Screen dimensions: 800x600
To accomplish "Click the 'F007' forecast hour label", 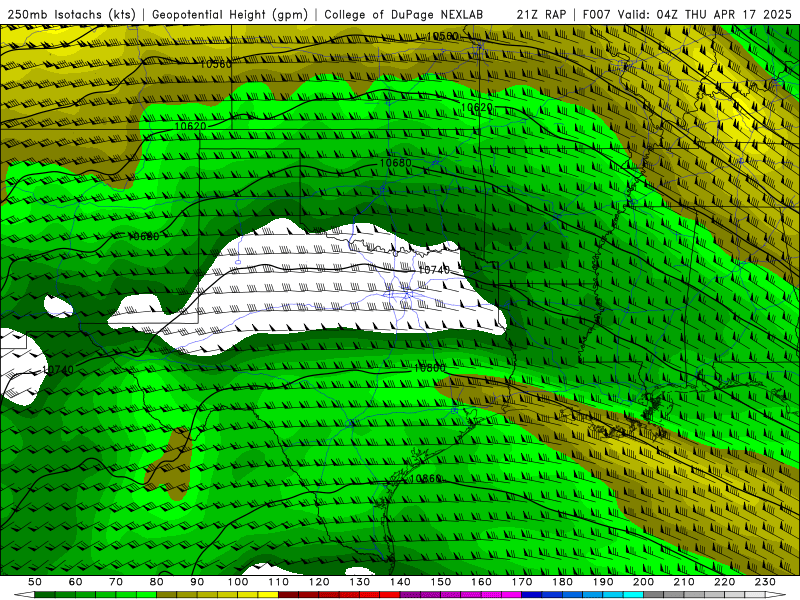I will pos(596,15).
